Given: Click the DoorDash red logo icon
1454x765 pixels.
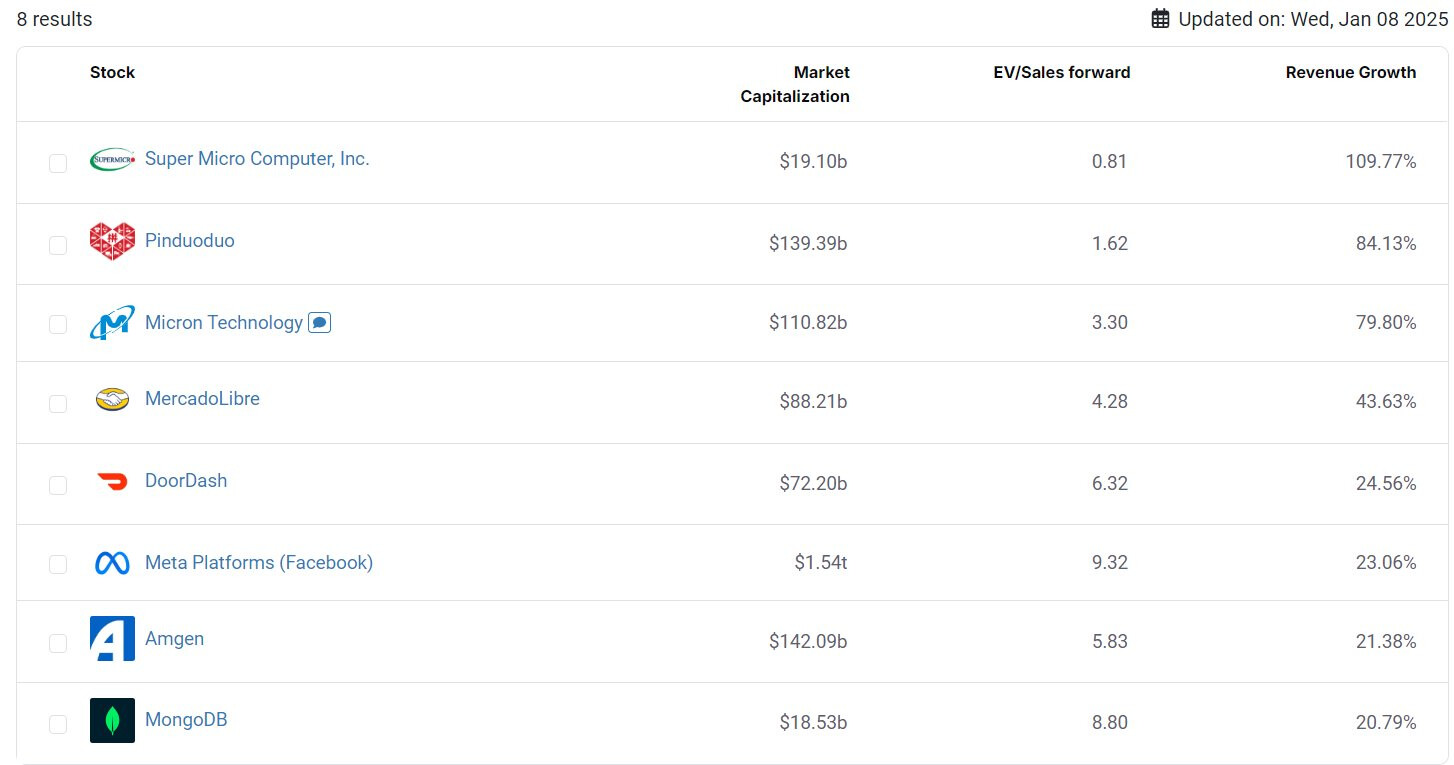Looking at the screenshot, I should coord(112,482).
